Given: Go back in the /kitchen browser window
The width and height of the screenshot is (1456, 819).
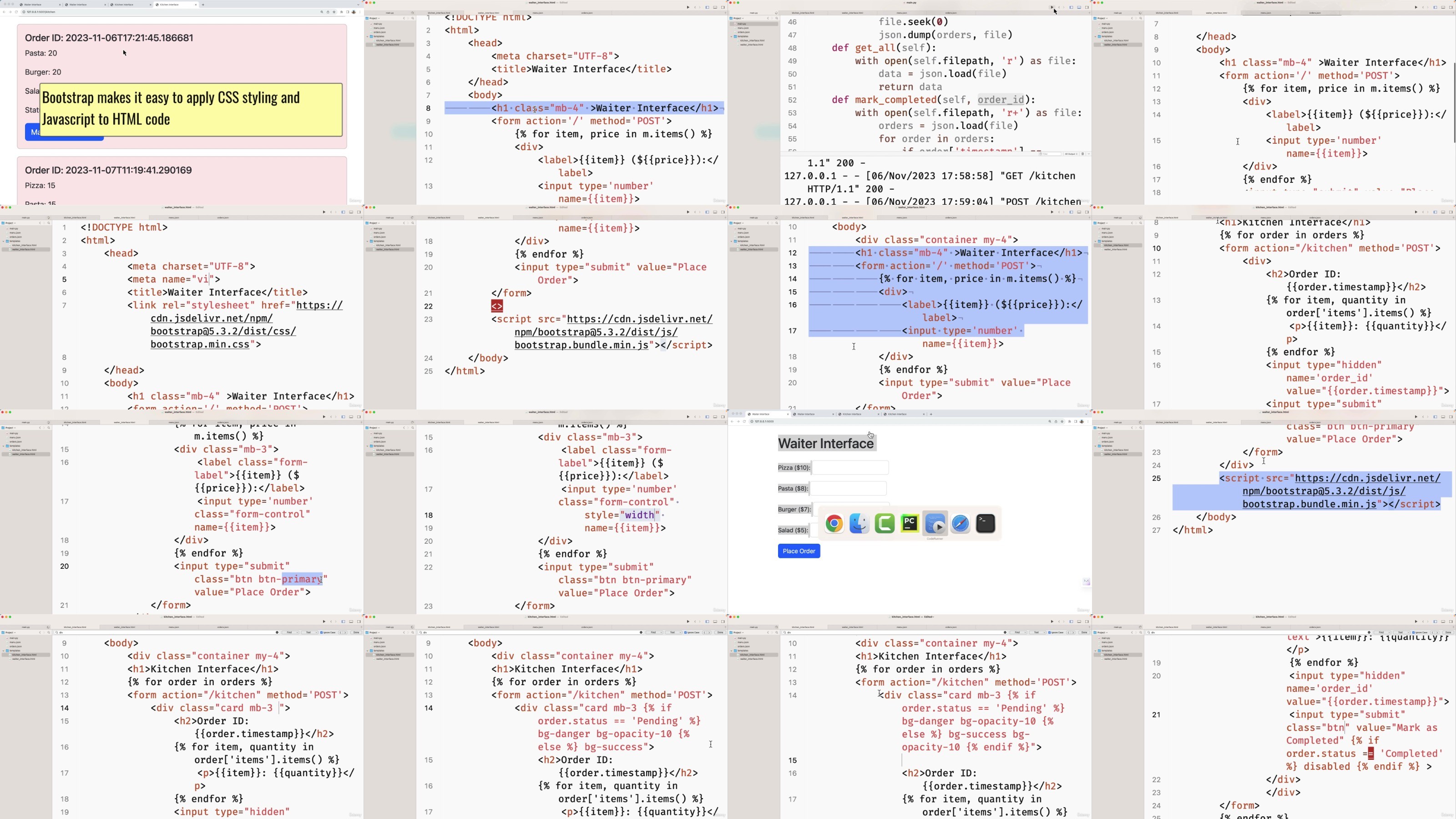Looking at the screenshot, I should (x=5, y=12).
